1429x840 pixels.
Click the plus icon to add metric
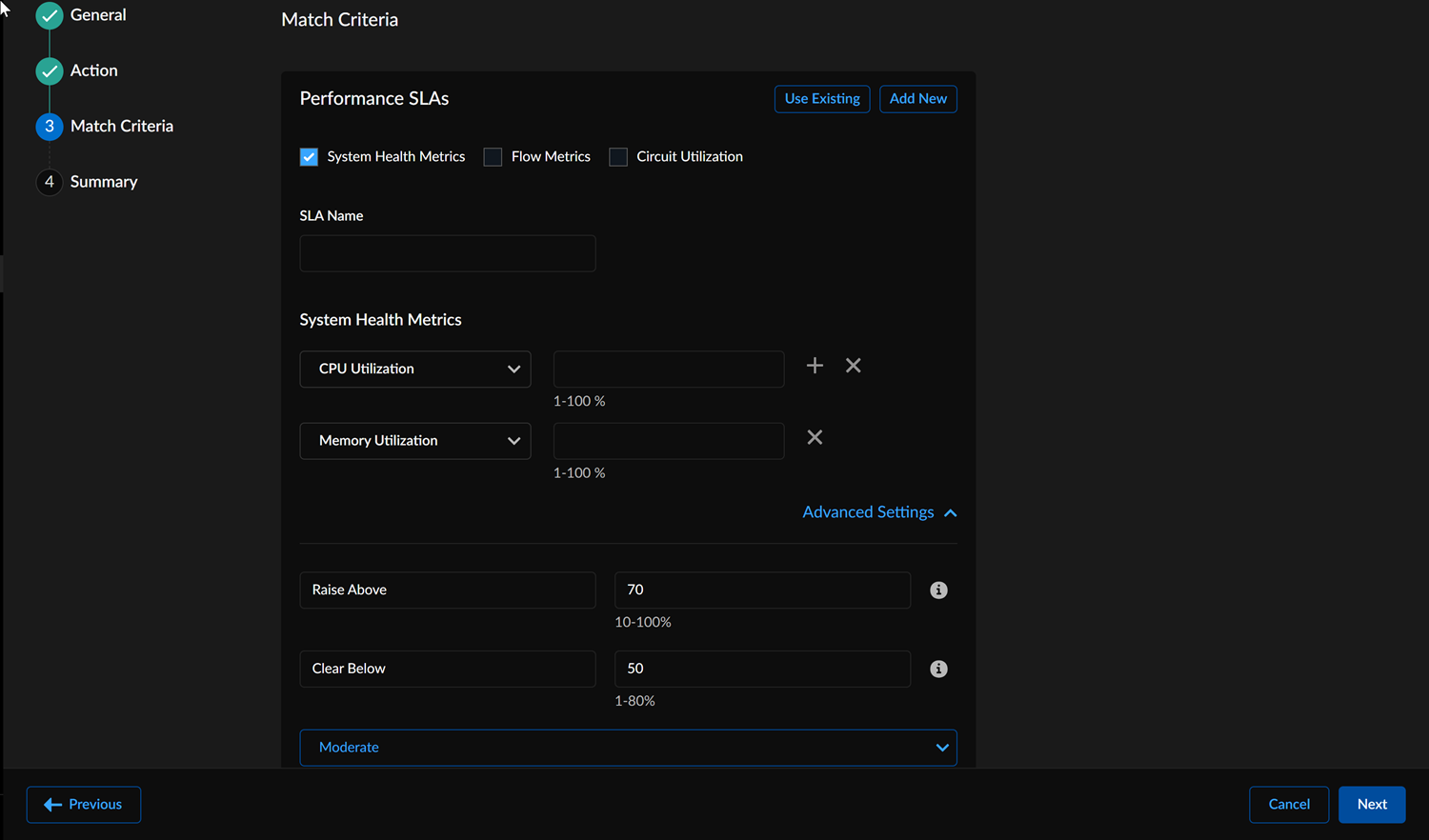815,366
